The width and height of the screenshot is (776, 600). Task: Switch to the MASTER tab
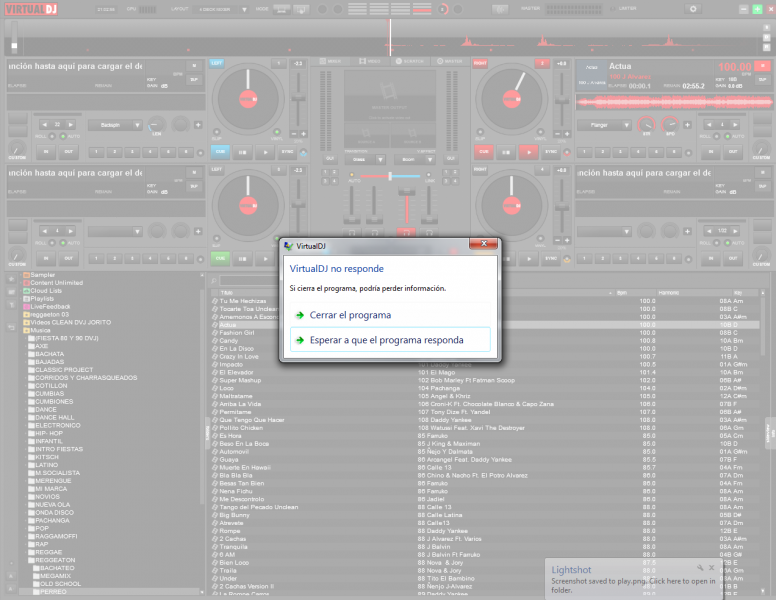point(450,61)
